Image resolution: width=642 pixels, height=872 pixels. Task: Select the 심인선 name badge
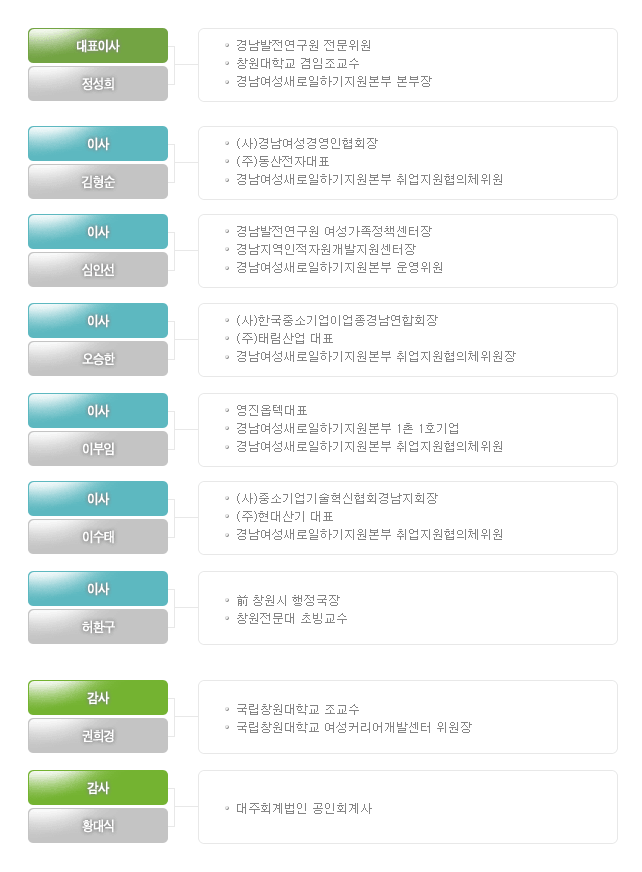[98, 269]
